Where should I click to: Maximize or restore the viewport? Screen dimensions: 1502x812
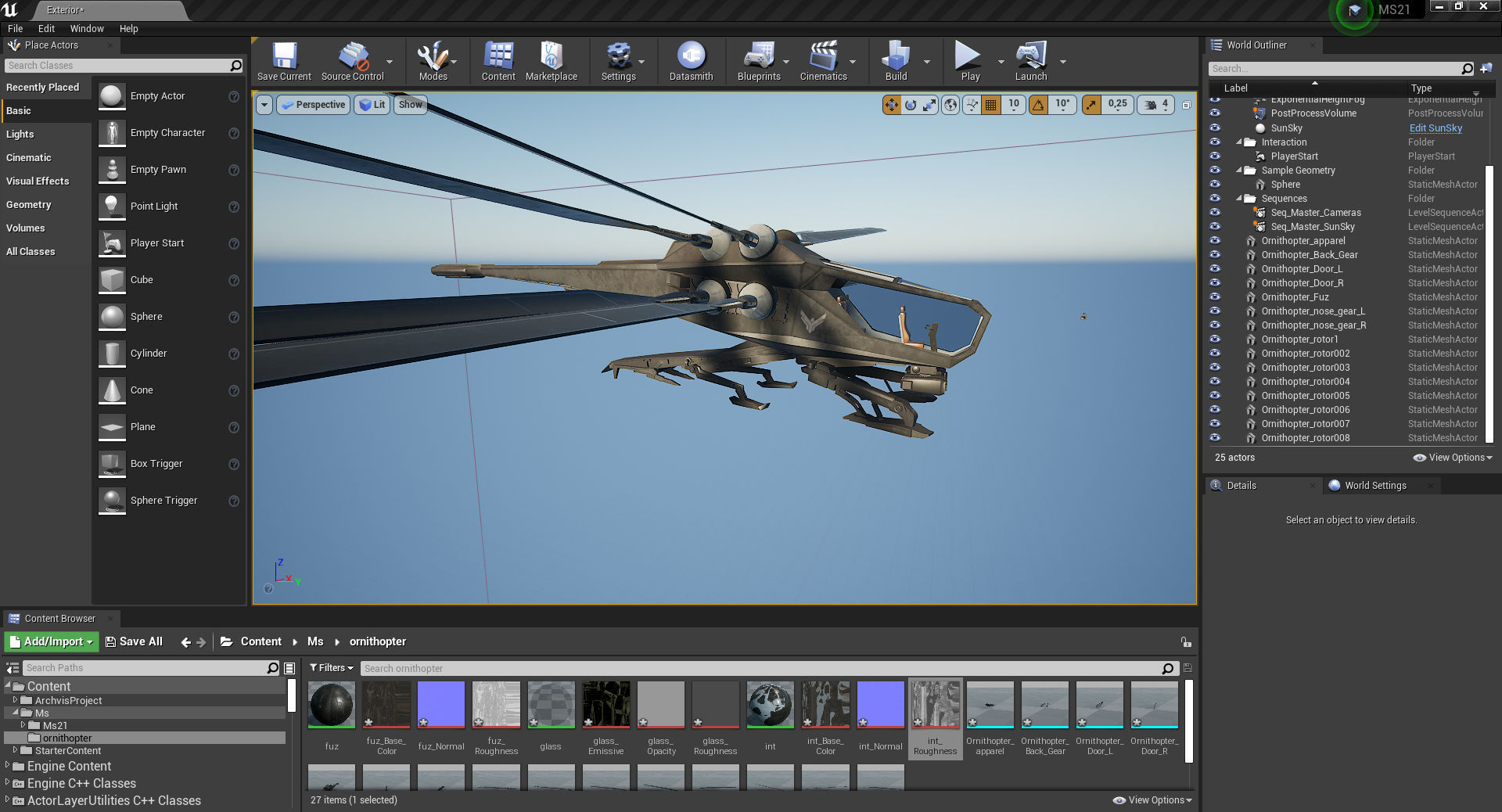[x=1186, y=105]
